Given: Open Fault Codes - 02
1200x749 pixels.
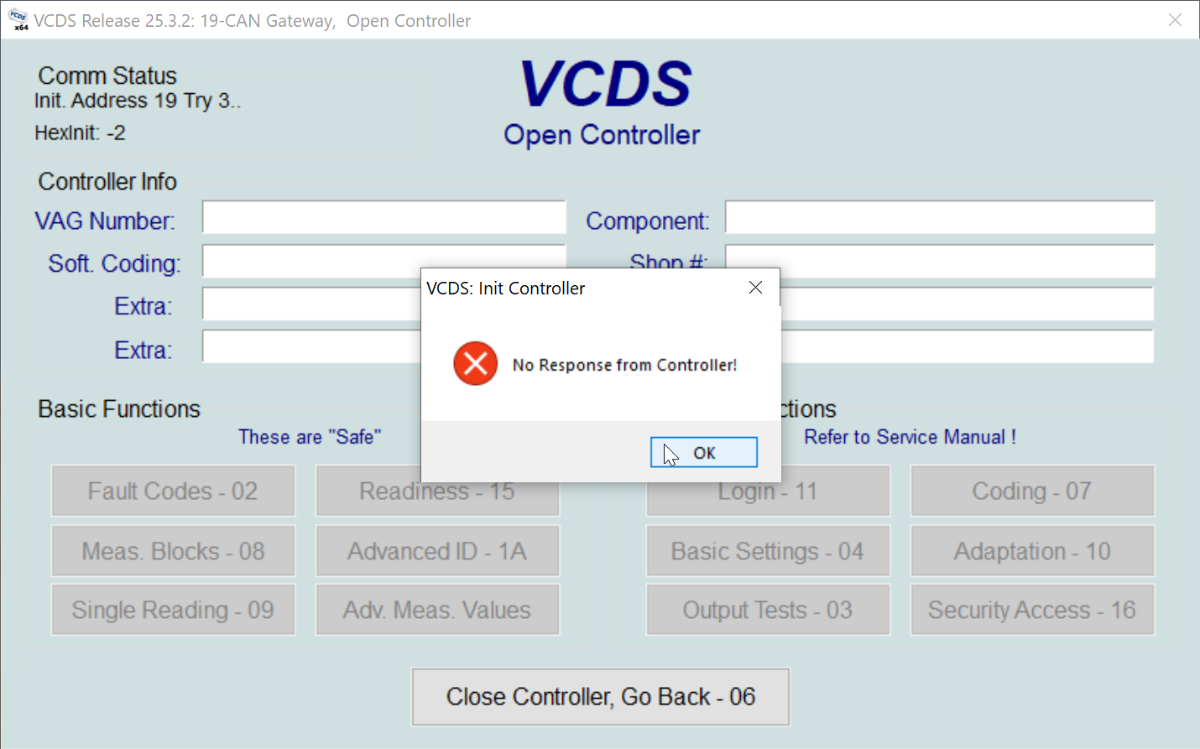Looking at the screenshot, I should (173, 491).
